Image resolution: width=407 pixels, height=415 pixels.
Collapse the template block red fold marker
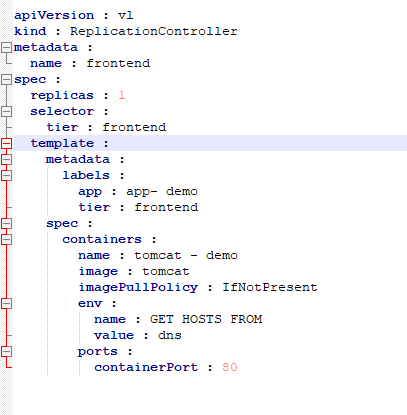(6, 143)
